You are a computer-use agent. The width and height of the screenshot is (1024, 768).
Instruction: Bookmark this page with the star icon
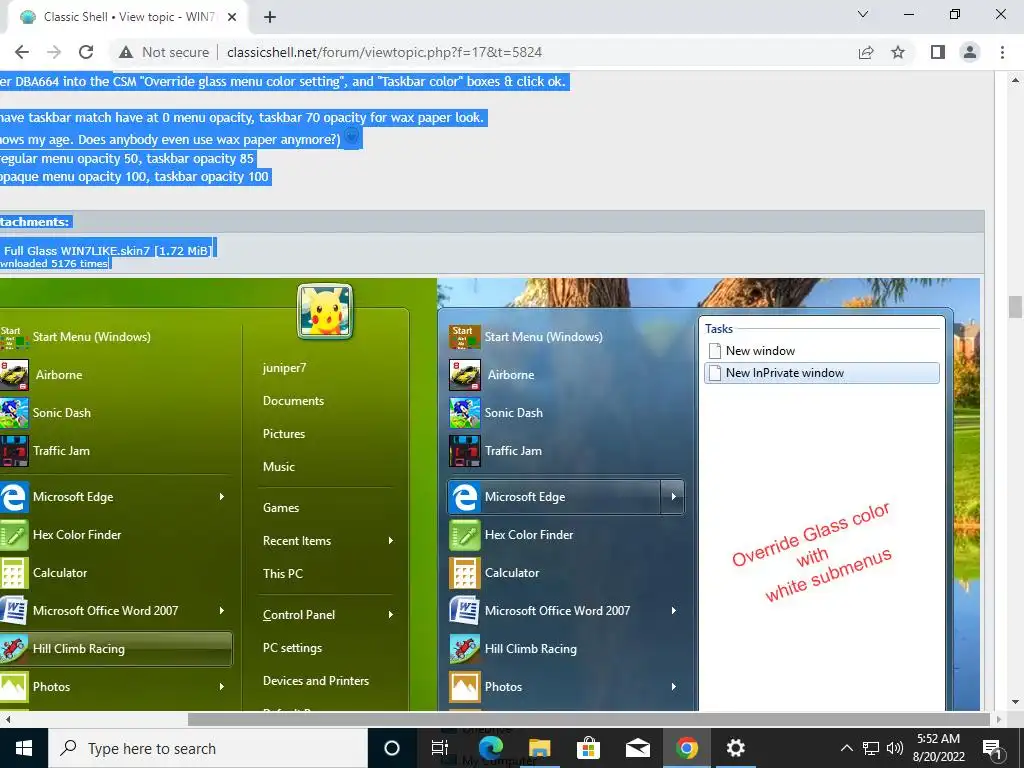click(898, 52)
